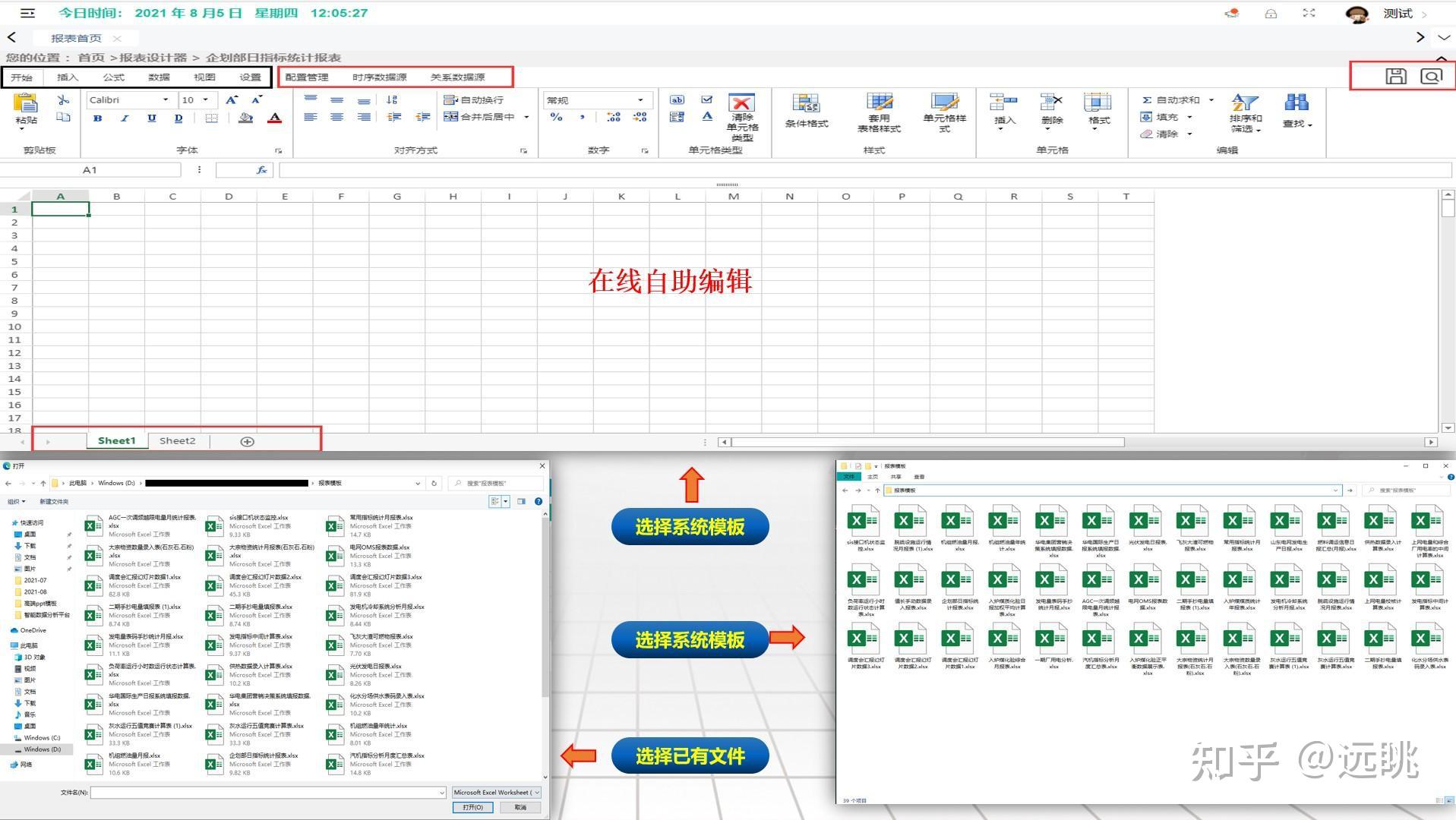Apply the red font color swatch
Screen dimensions: 1456x820
click(273, 118)
